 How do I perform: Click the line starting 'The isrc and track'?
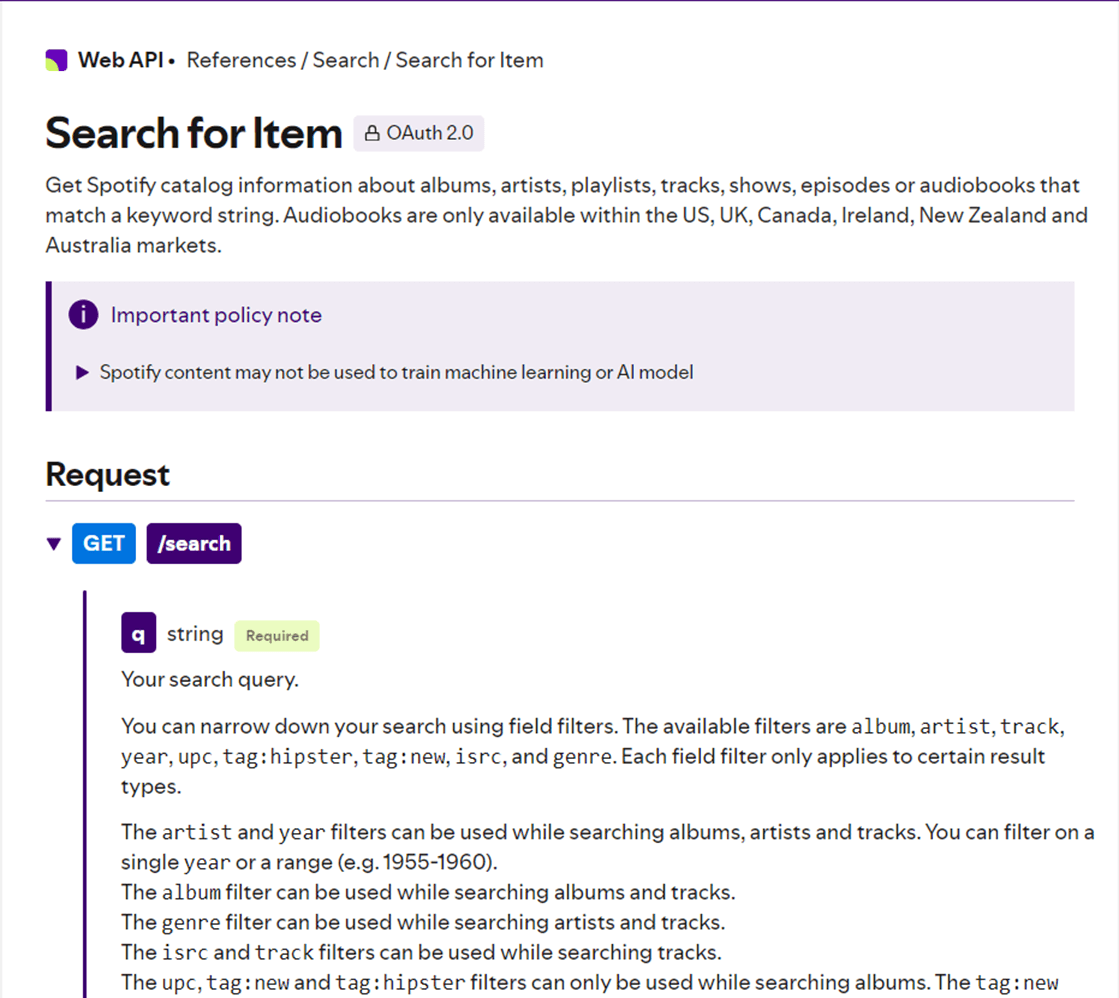(422, 952)
